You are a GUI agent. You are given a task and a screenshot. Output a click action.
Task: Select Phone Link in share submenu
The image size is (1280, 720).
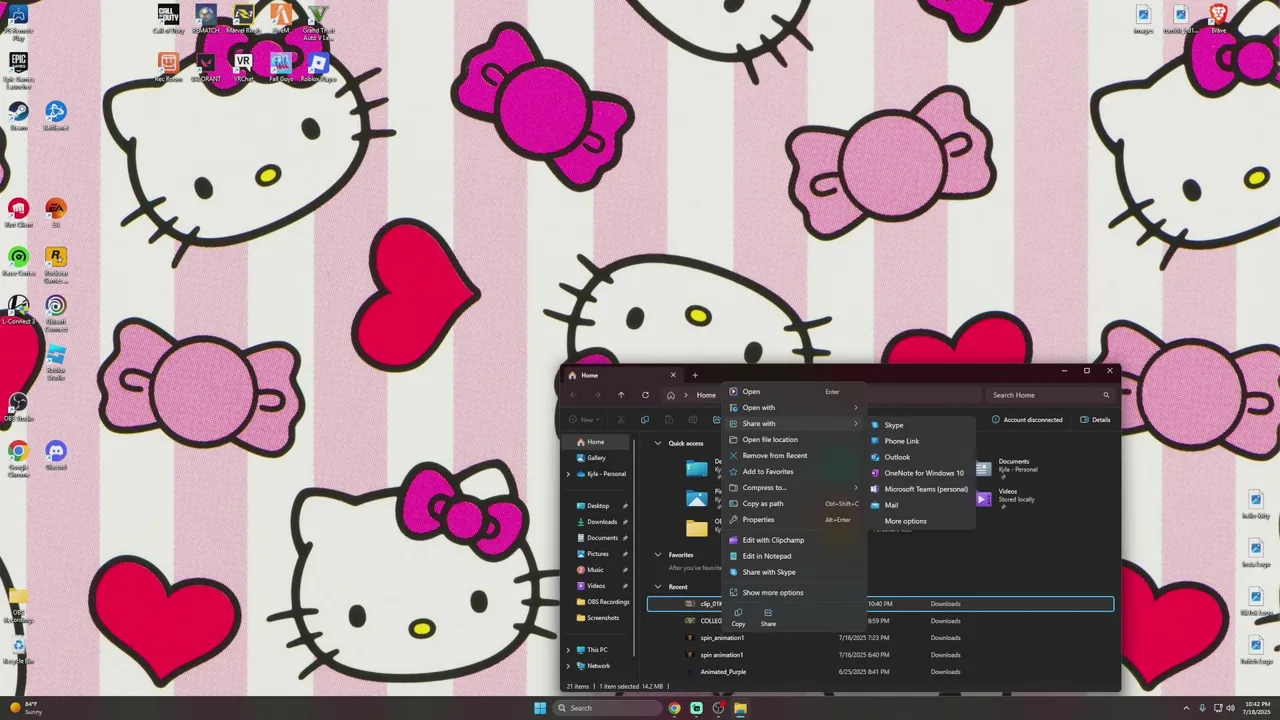click(920, 441)
